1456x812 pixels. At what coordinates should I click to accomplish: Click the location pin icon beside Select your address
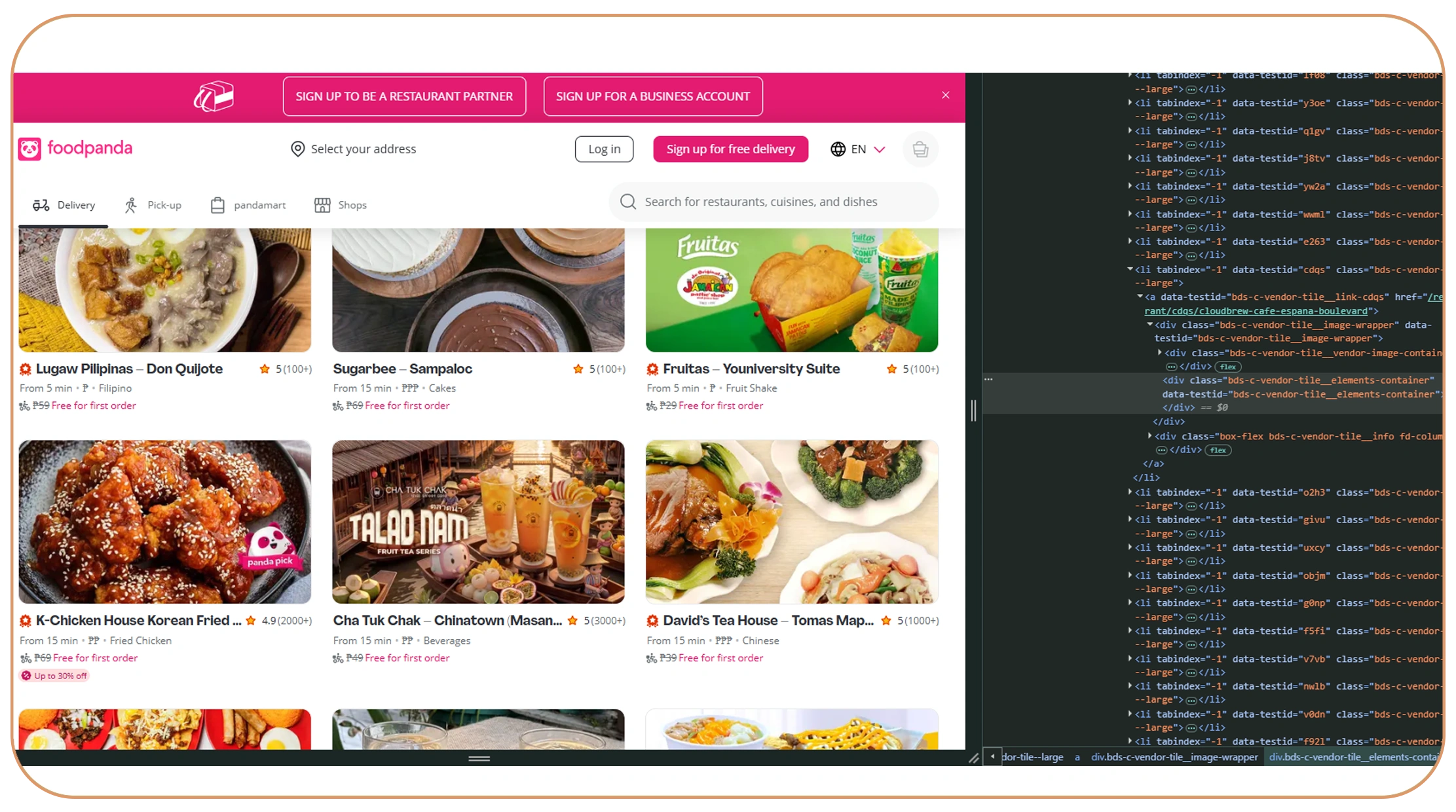[297, 149]
